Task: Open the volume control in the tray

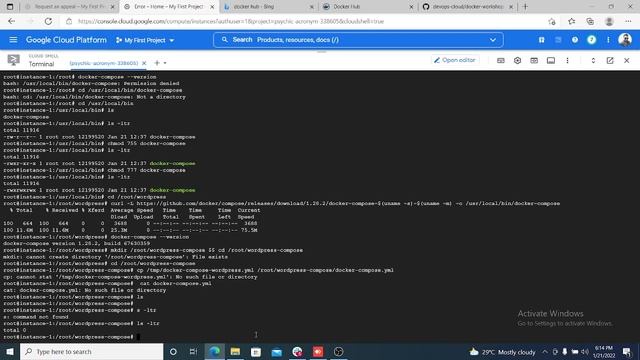Action: point(585,351)
